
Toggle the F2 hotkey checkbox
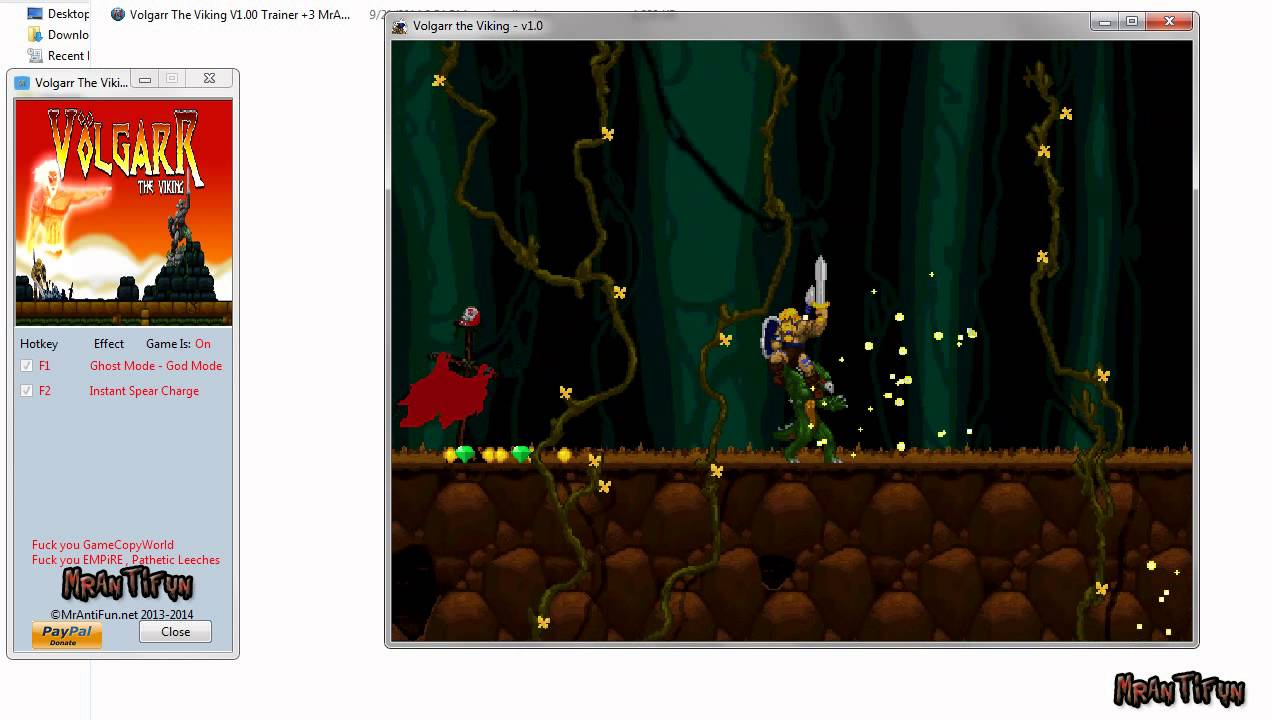coord(27,391)
